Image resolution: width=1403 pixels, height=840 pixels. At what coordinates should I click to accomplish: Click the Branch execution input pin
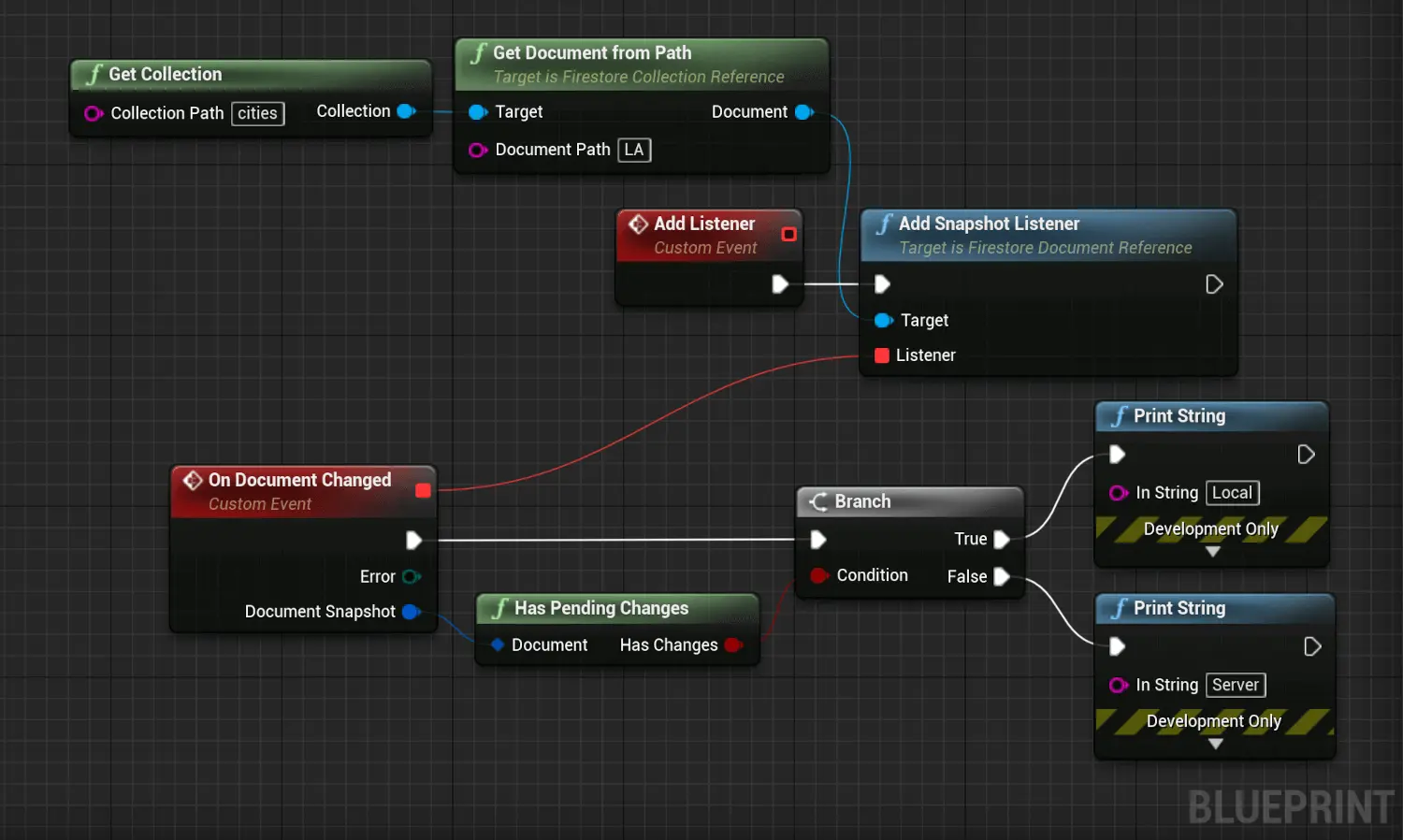point(818,539)
